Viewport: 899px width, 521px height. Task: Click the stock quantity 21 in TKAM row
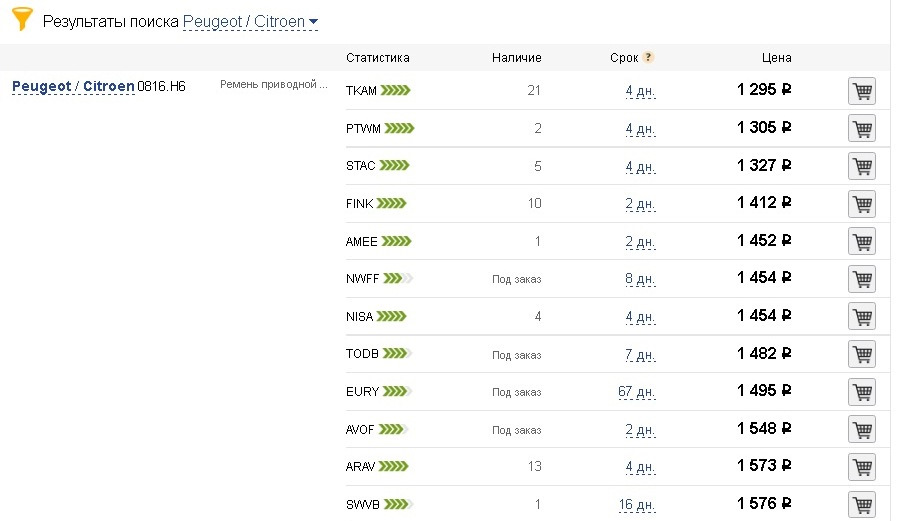click(x=534, y=91)
